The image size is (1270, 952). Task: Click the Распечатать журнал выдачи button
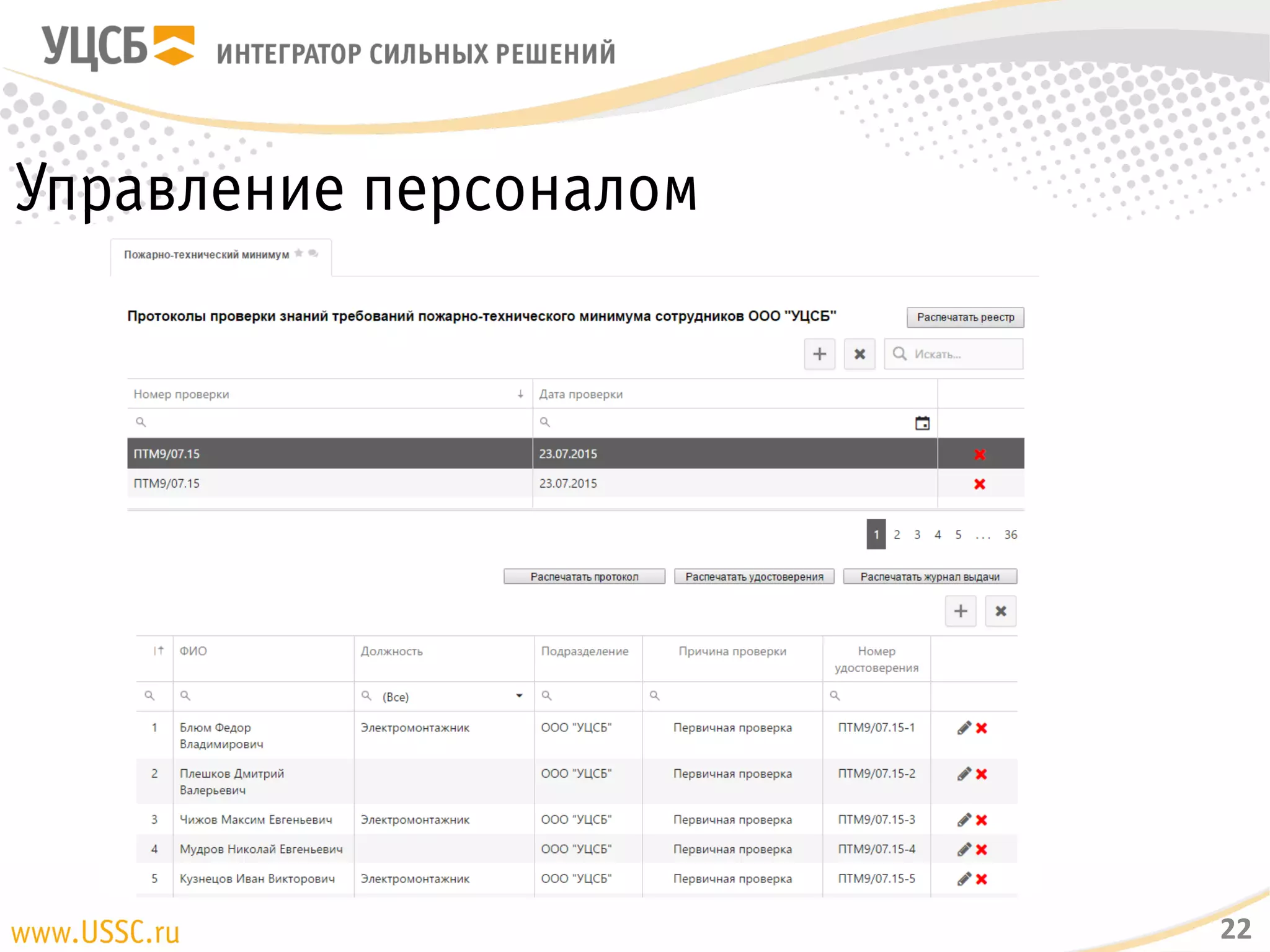click(930, 576)
